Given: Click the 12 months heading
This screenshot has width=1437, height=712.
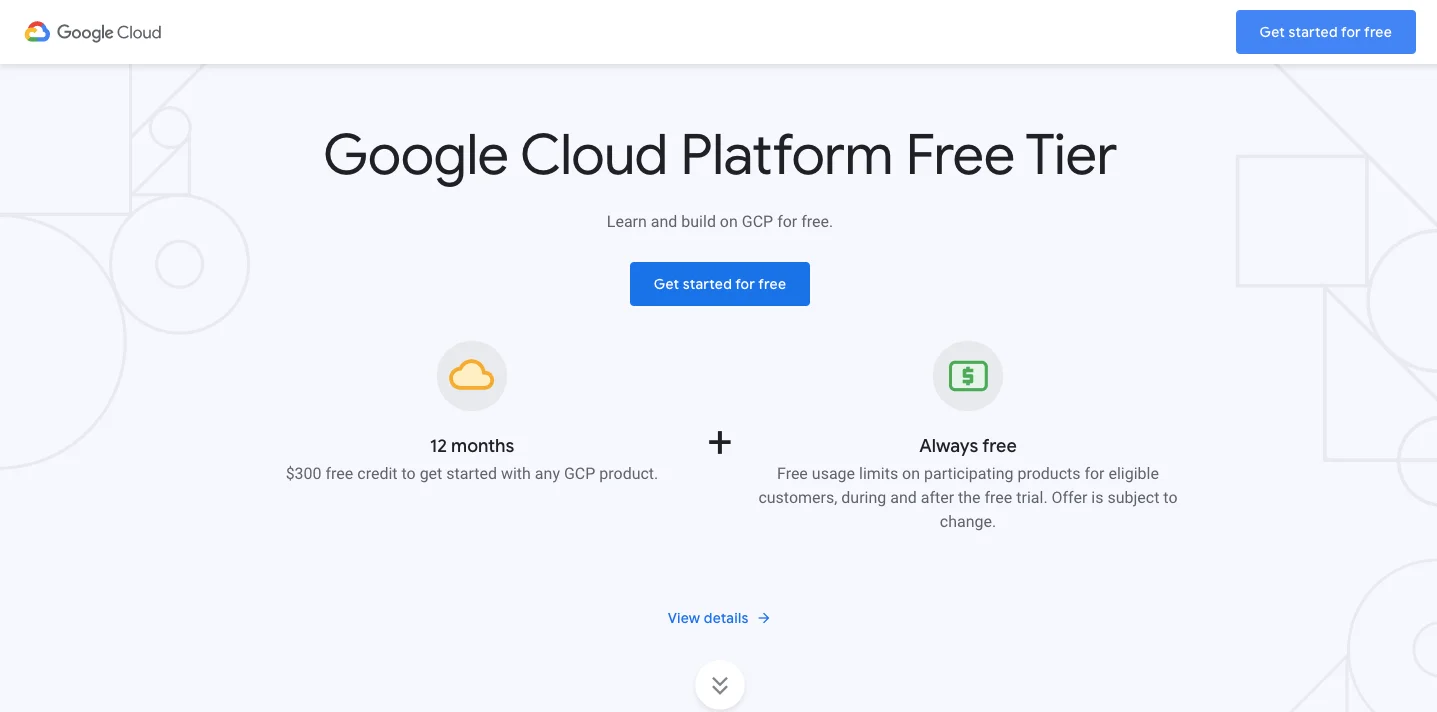Looking at the screenshot, I should (x=472, y=446).
